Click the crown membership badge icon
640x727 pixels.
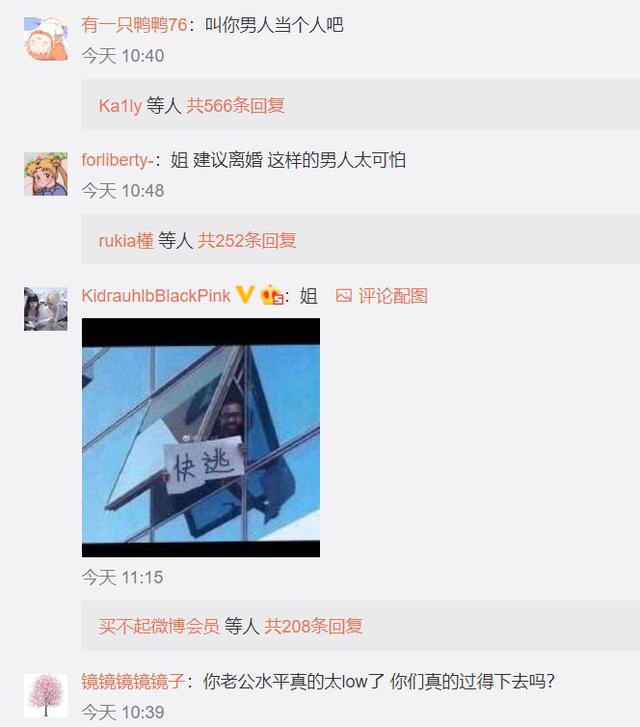pyautogui.click(x=271, y=295)
